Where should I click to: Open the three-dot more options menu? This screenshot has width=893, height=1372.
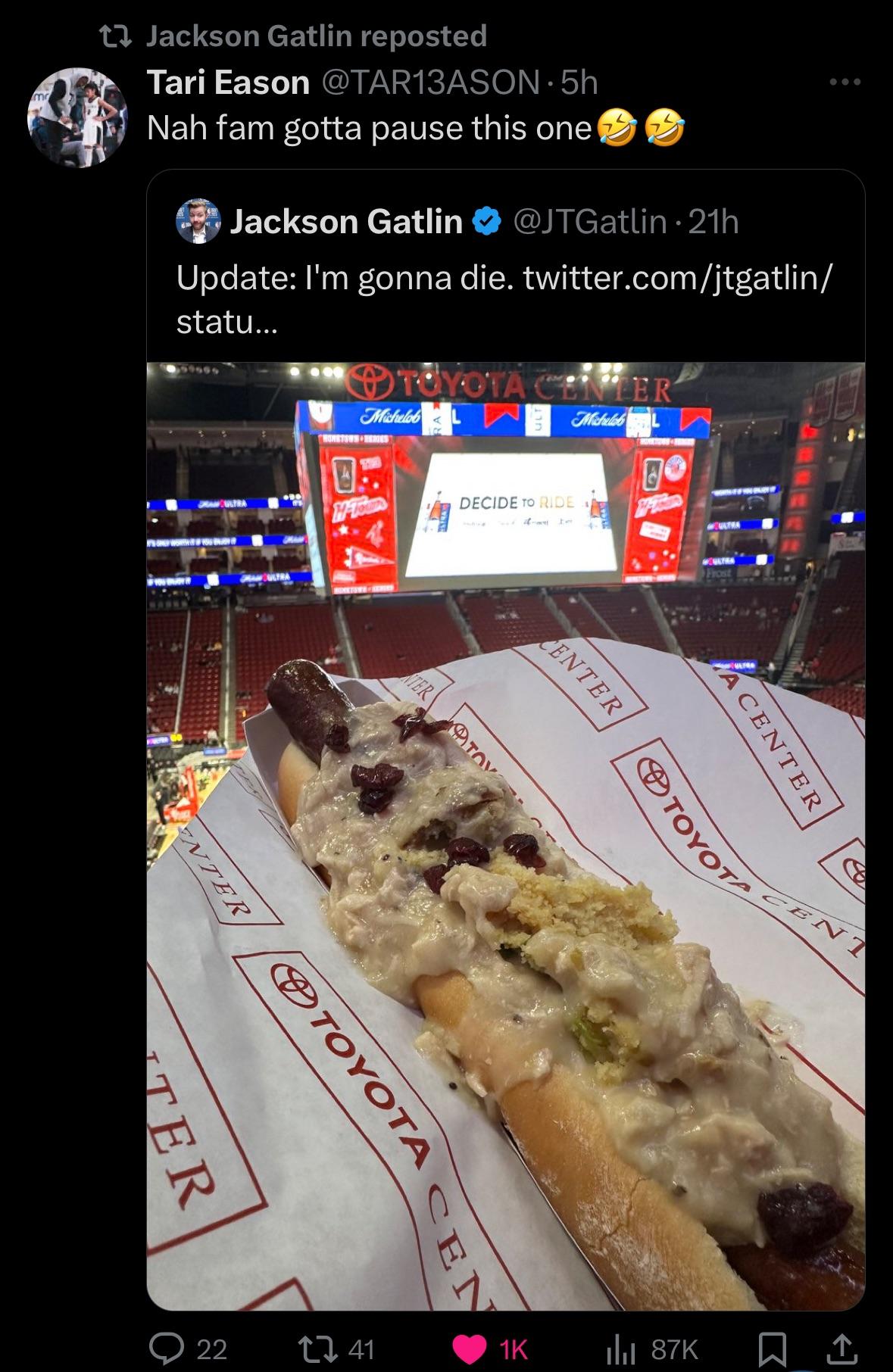click(845, 82)
